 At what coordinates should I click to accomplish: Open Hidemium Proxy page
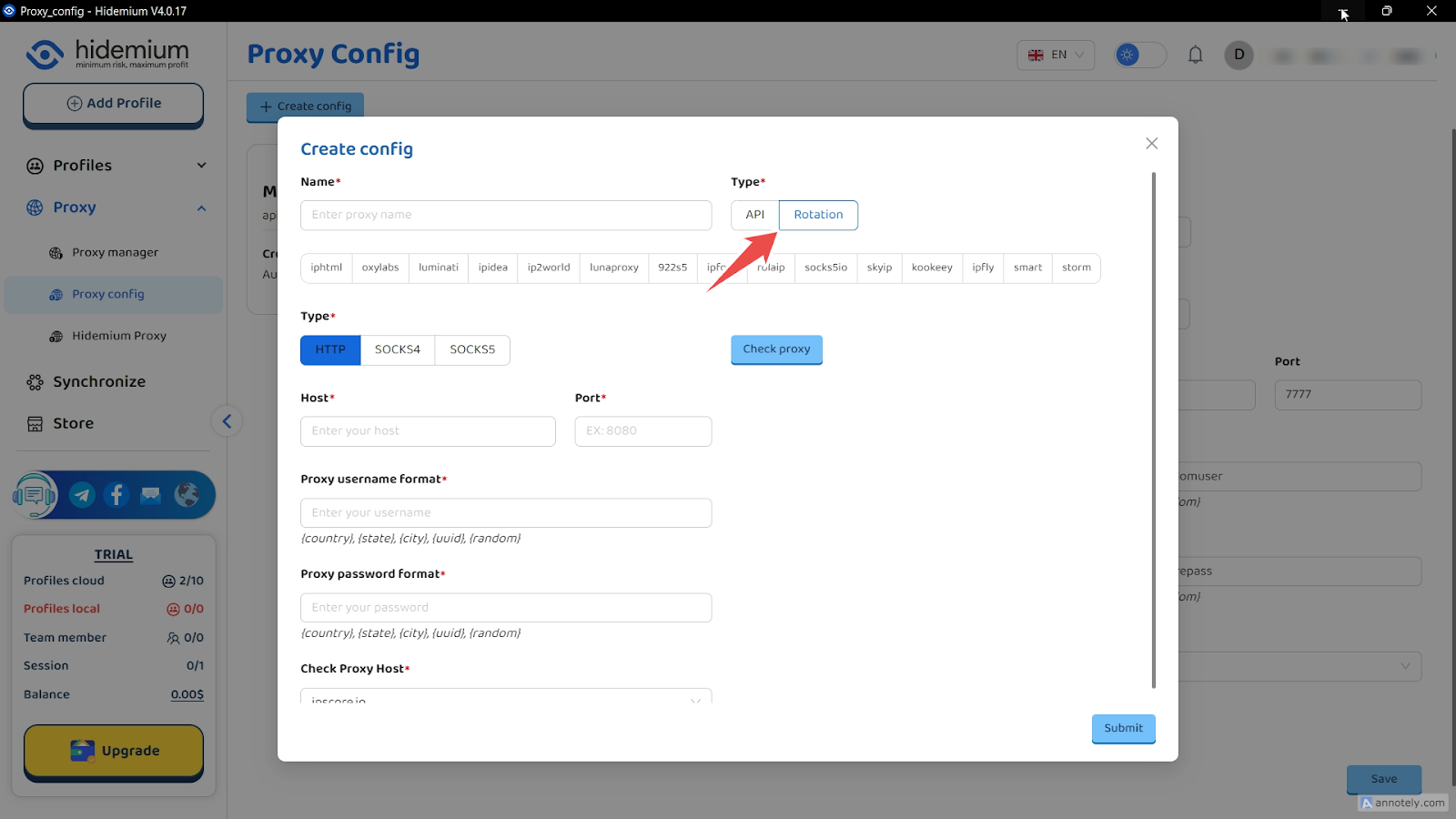(118, 336)
